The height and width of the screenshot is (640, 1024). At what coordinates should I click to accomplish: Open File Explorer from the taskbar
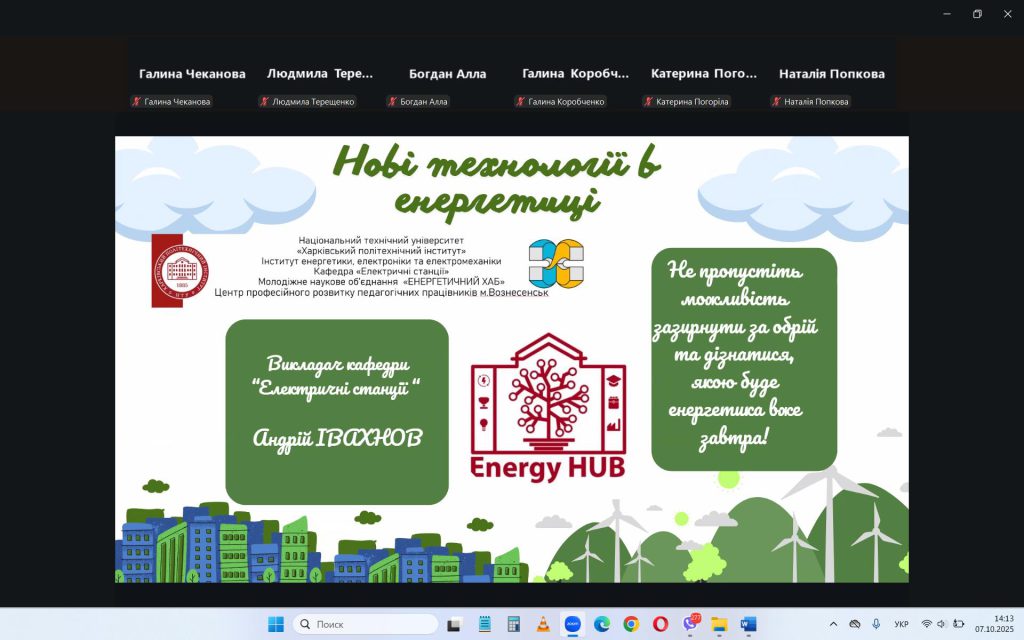pyautogui.click(x=719, y=624)
